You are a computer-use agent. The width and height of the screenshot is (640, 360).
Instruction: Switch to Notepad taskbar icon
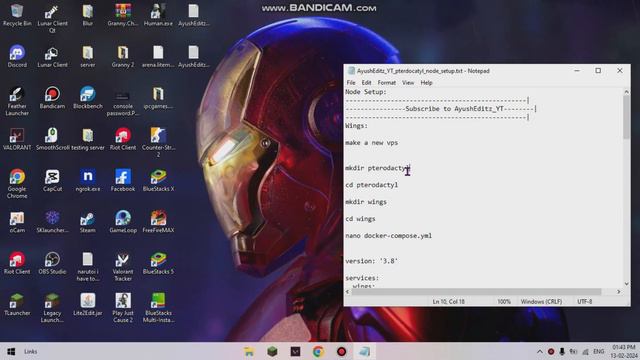click(x=364, y=351)
